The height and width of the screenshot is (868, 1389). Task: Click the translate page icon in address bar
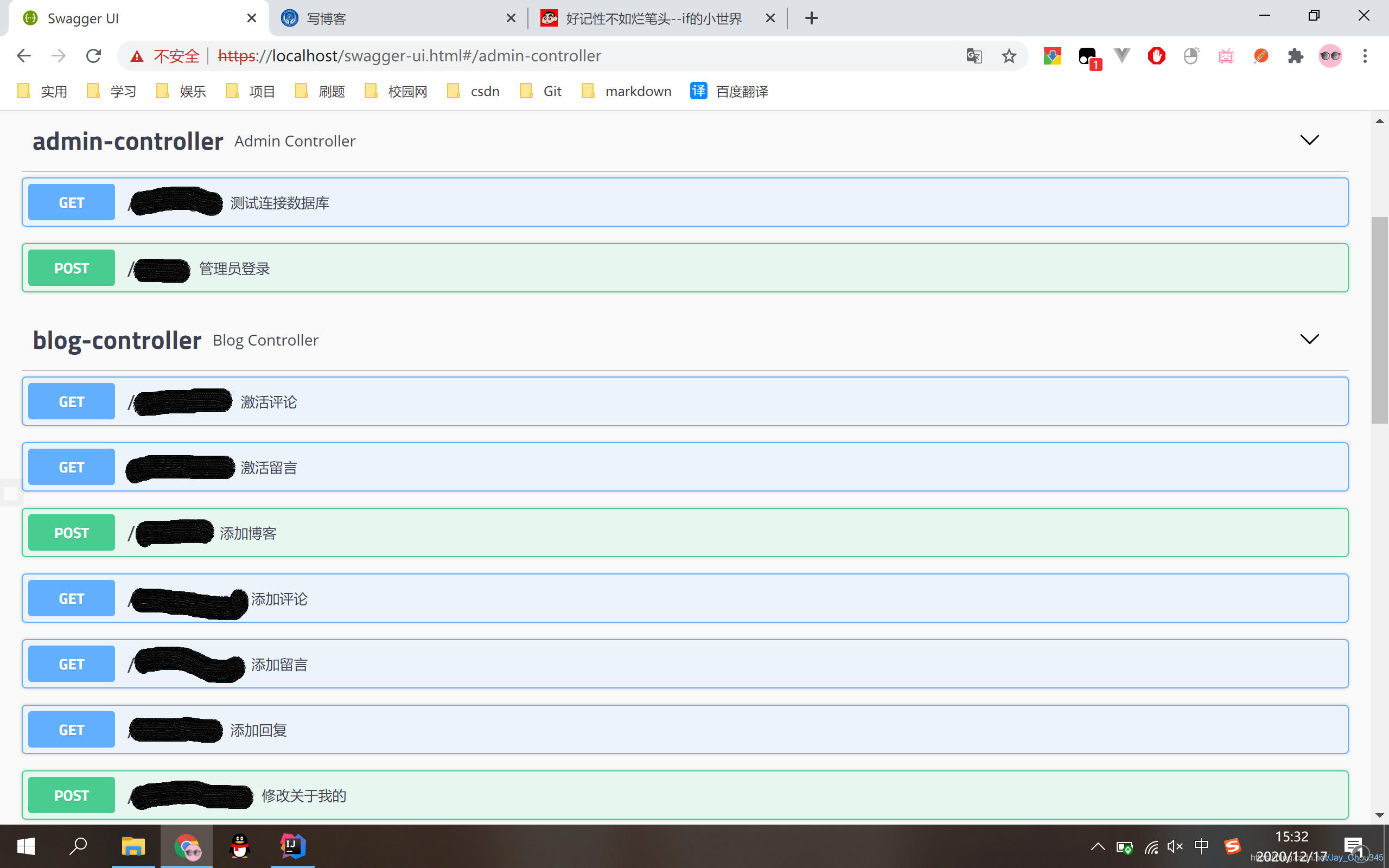click(x=974, y=56)
